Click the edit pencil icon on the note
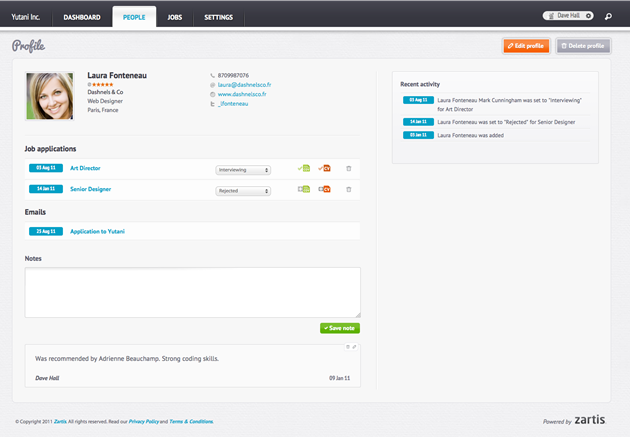Screen dimensions: 630x437 (355, 347)
